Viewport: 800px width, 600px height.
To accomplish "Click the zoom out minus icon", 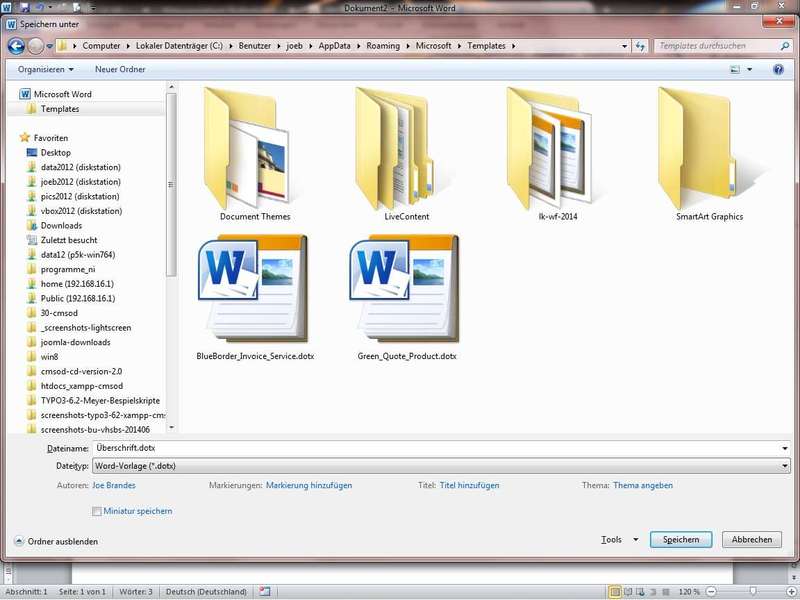I will (x=710, y=592).
